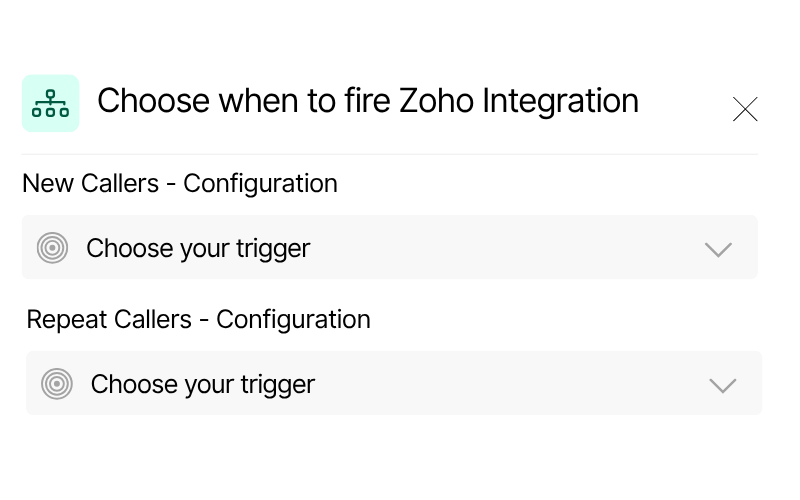Image resolution: width=800 pixels, height=500 pixels.
Task: Select "Choose your trigger" text under Repeat Callers
Action: point(202,383)
